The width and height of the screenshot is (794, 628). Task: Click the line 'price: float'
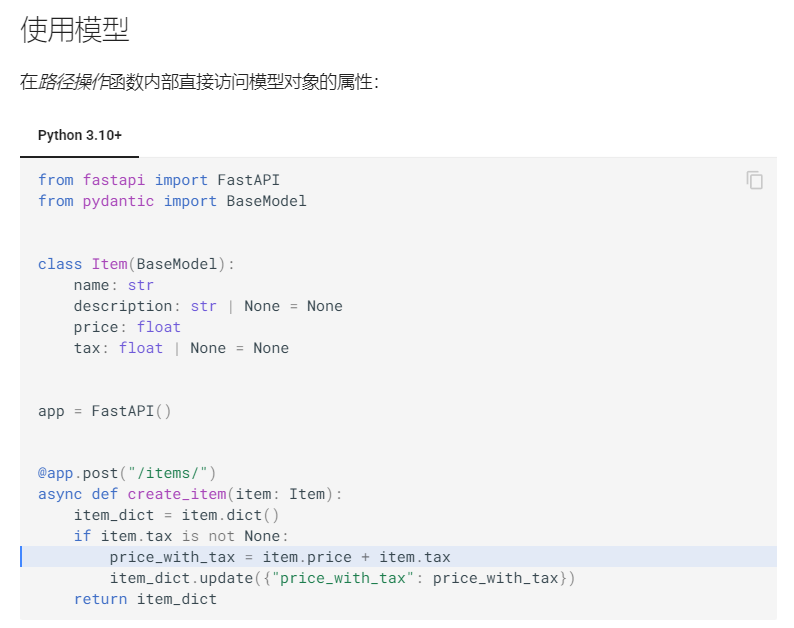(x=127, y=327)
